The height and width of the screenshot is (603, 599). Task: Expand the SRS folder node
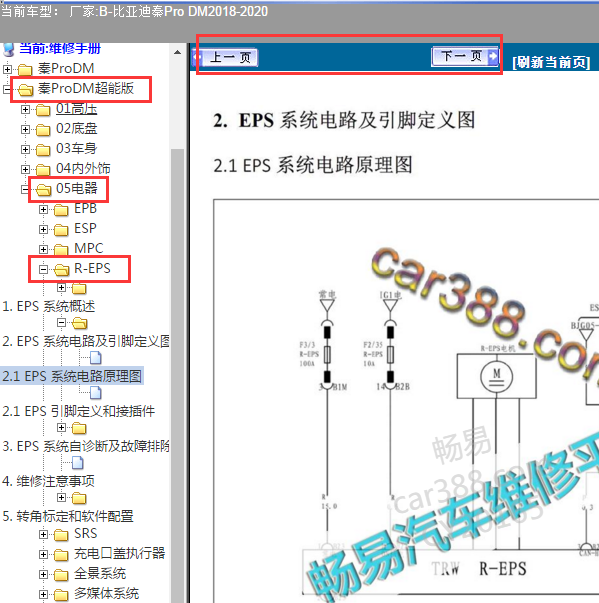43,535
